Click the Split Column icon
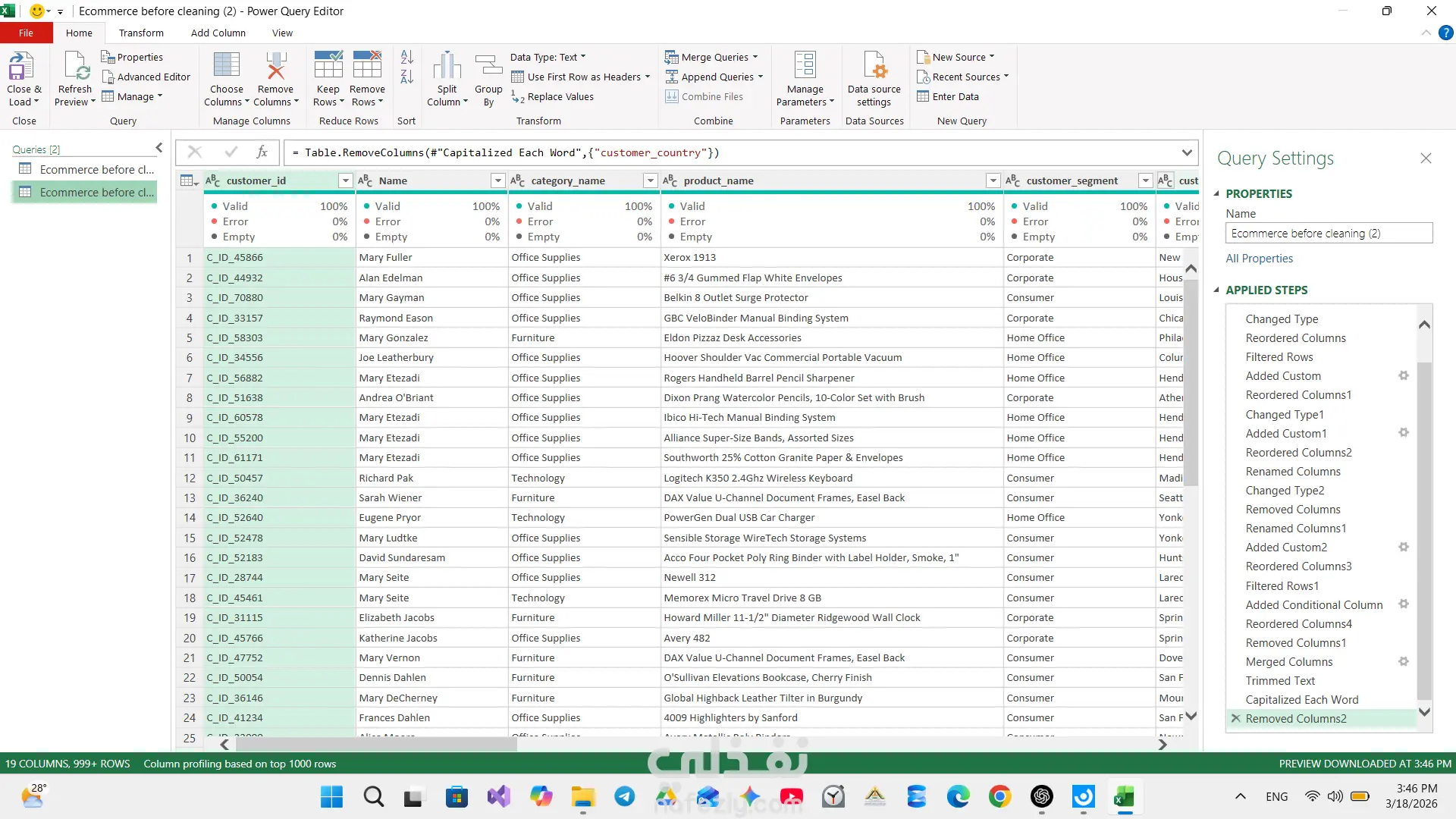This screenshot has width=1456, height=819. (x=447, y=67)
